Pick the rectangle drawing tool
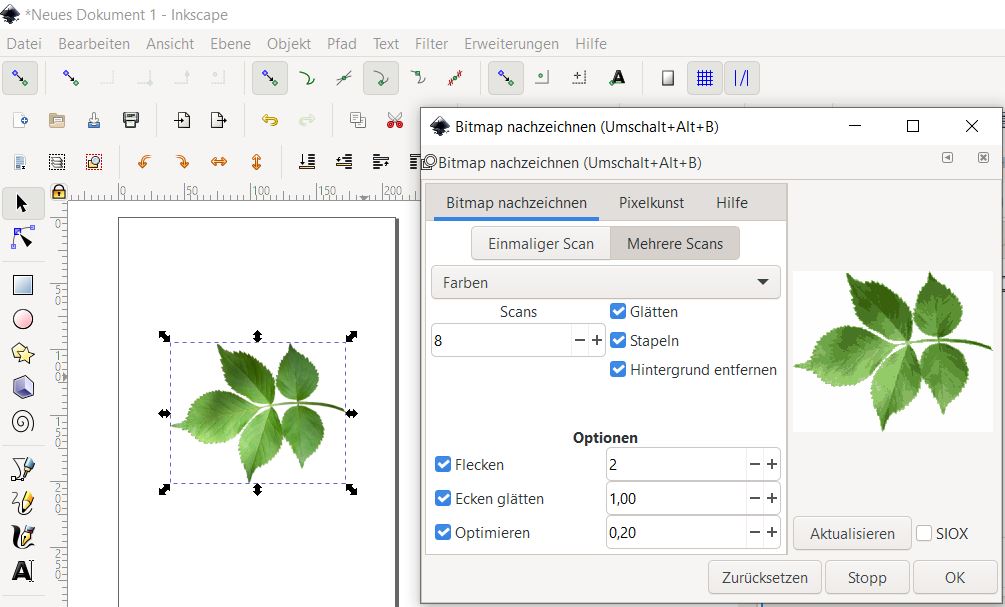The width and height of the screenshot is (1005, 607). click(x=22, y=286)
